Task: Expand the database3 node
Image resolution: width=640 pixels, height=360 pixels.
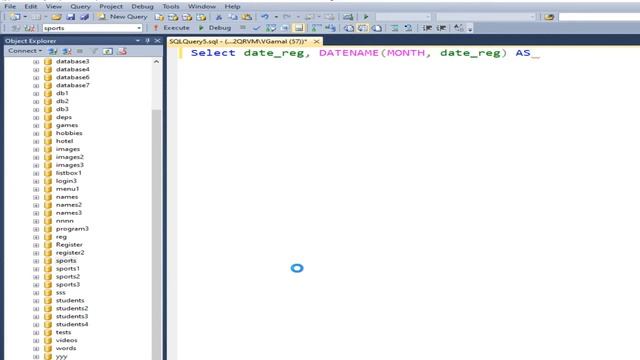Action: point(36,62)
